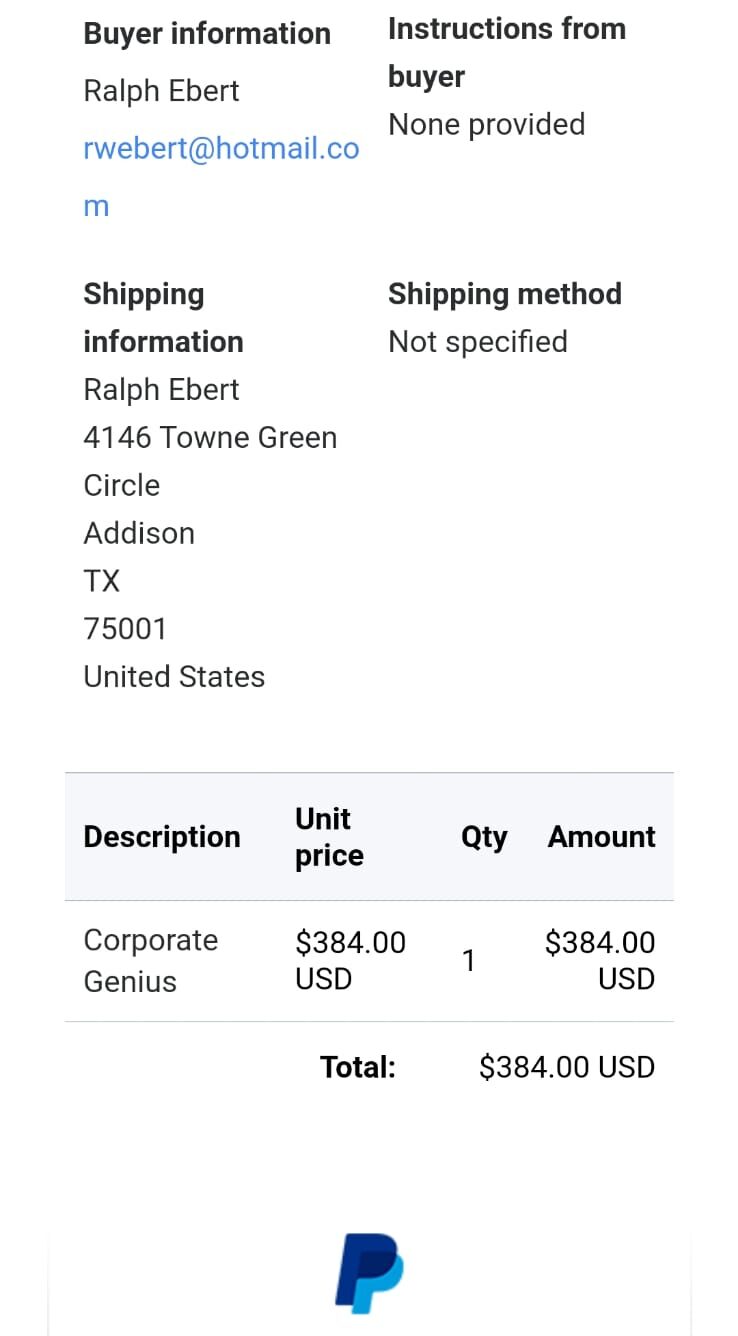Click the Shipping information heading

163,318
